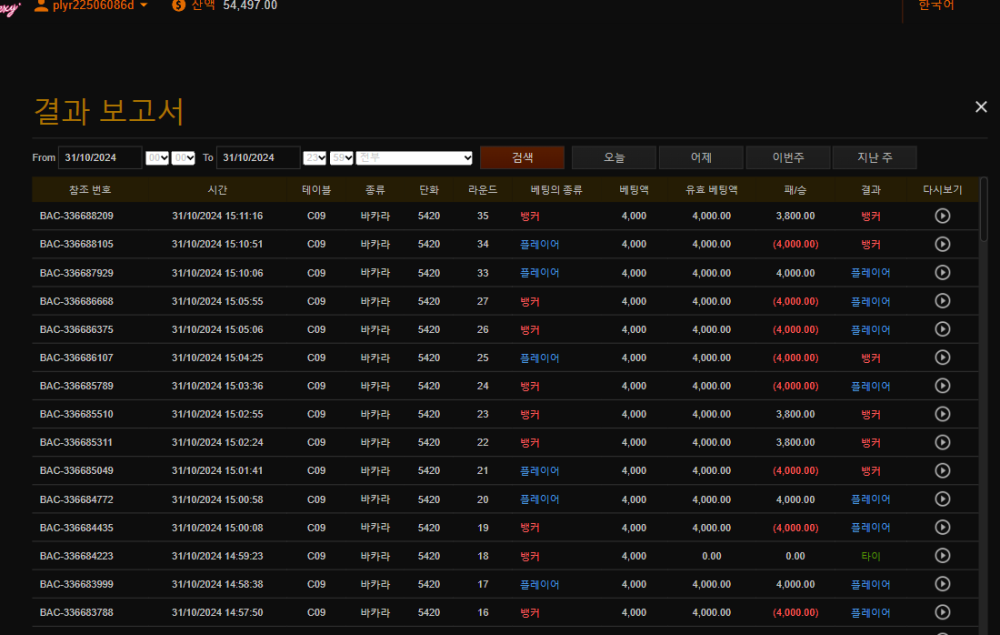Screen dimensions: 1000x635
Task: Click the balance coin icon
Action: pos(179,5)
